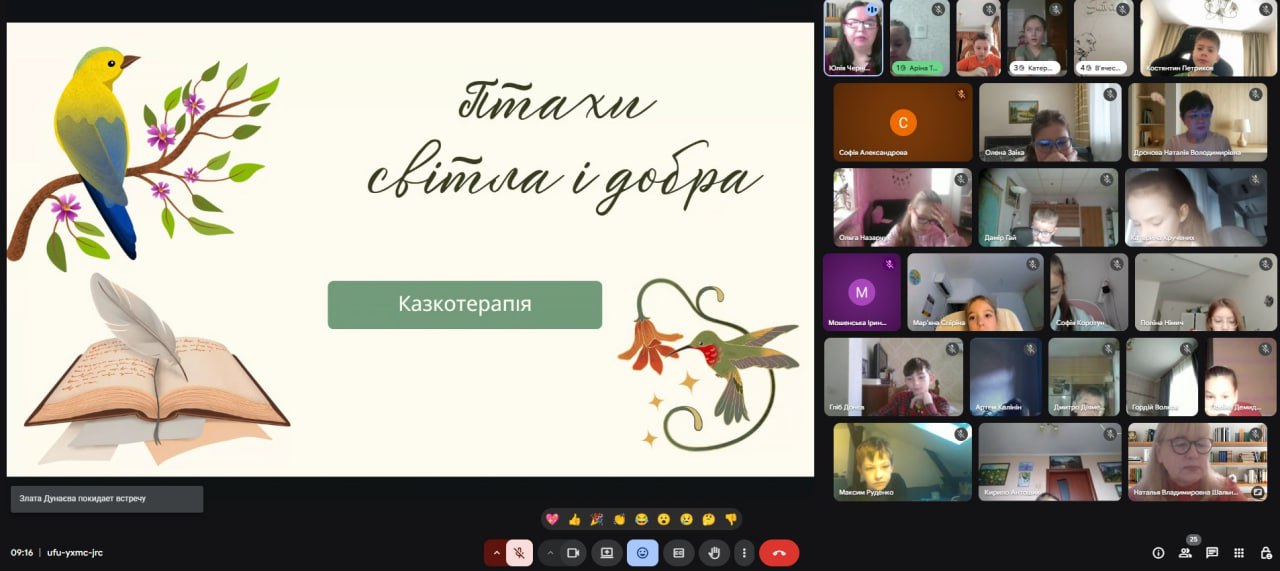Open the three-dot more options menu
This screenshot has width=1280, height=571.
743,552
